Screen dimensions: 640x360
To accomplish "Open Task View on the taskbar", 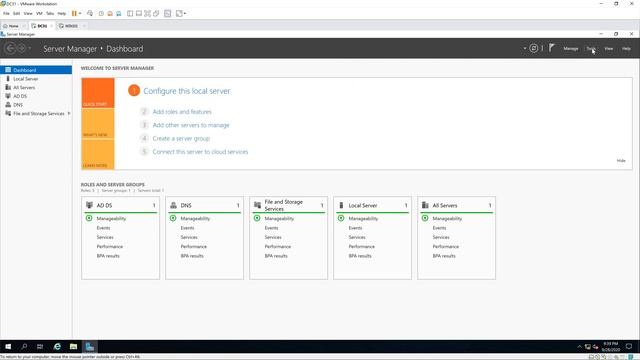I will coord(40,347).
